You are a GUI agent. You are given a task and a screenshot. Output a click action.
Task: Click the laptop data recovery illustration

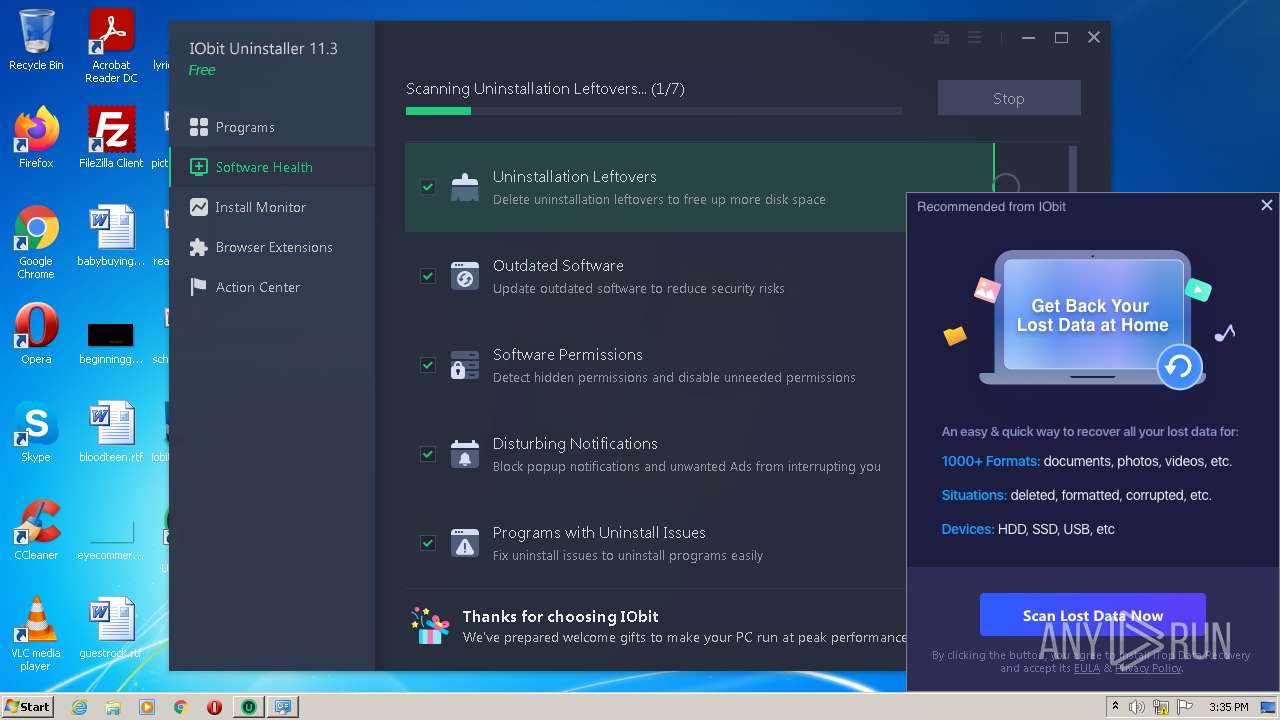(x=1092, y=318)
